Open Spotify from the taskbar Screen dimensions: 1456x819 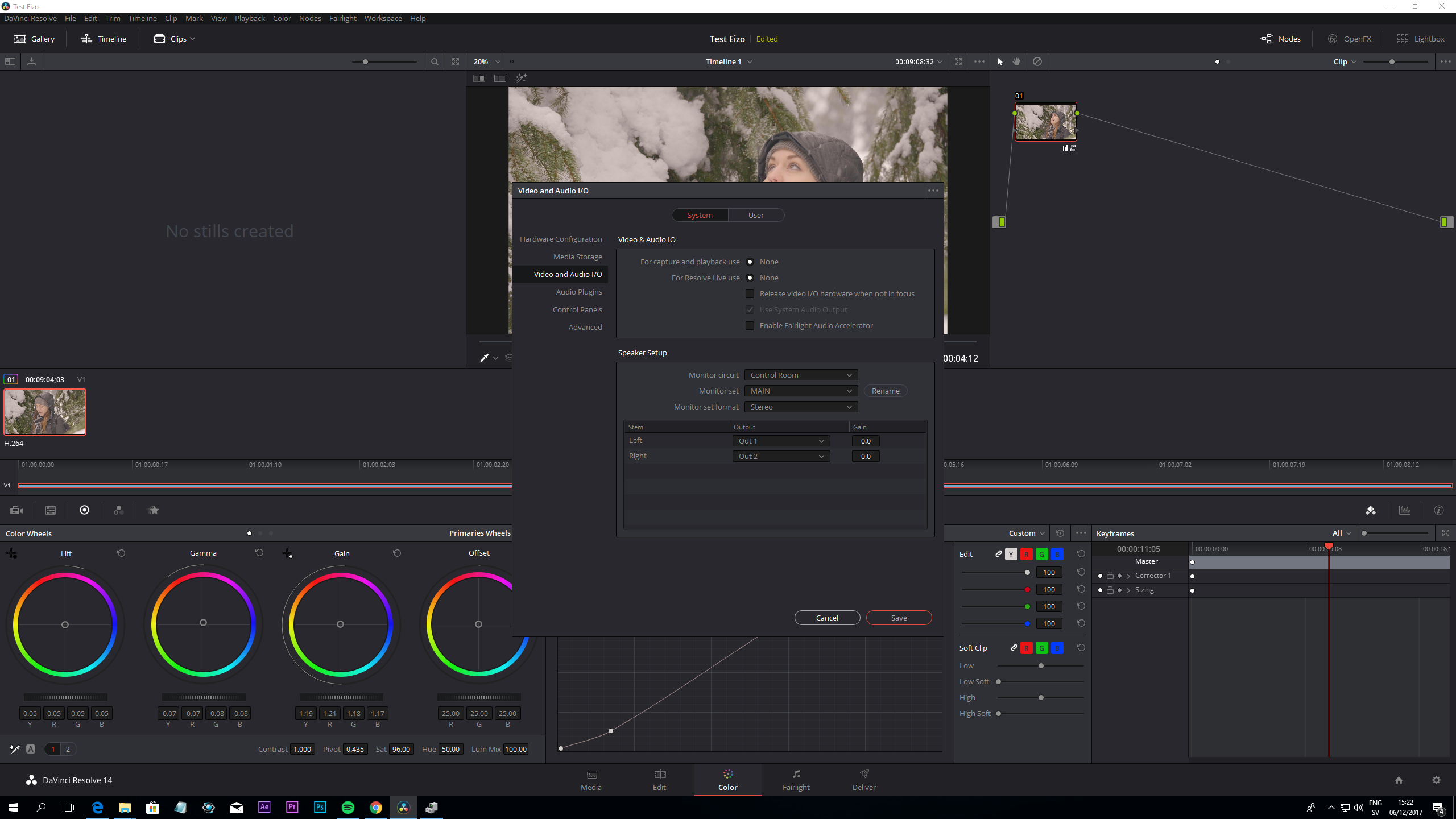click(348, 807)
